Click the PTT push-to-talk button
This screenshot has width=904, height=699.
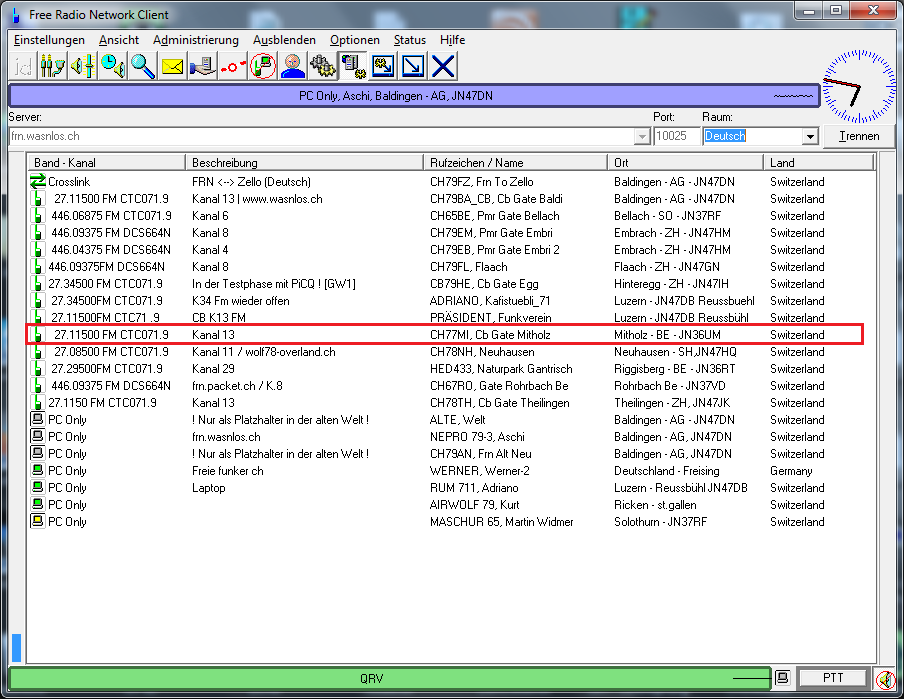(x=833, y=678)
